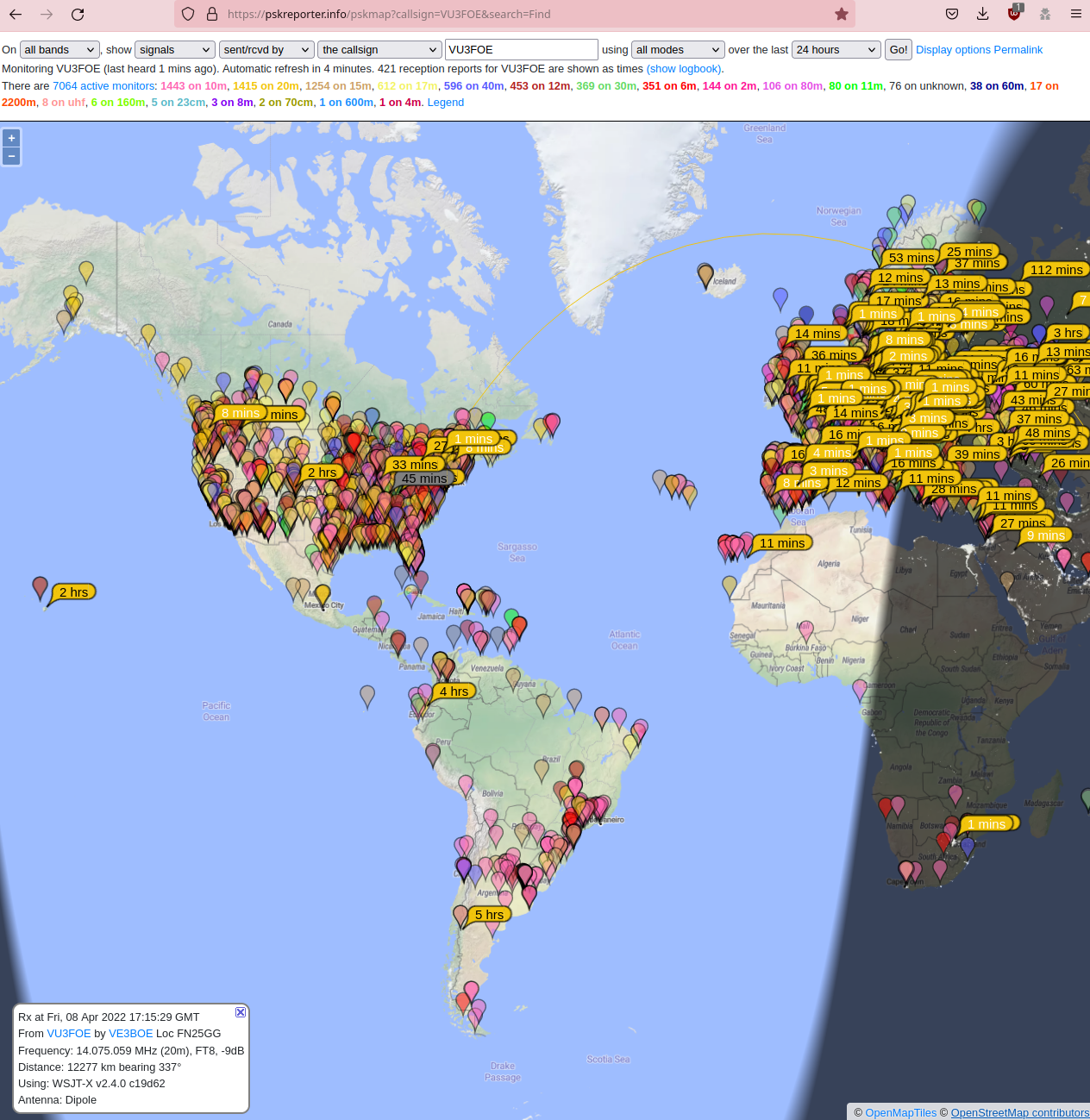Click '7064 active monitors' link
Viewport: 1090px width, 1120px height.
[x=103, y=86]
